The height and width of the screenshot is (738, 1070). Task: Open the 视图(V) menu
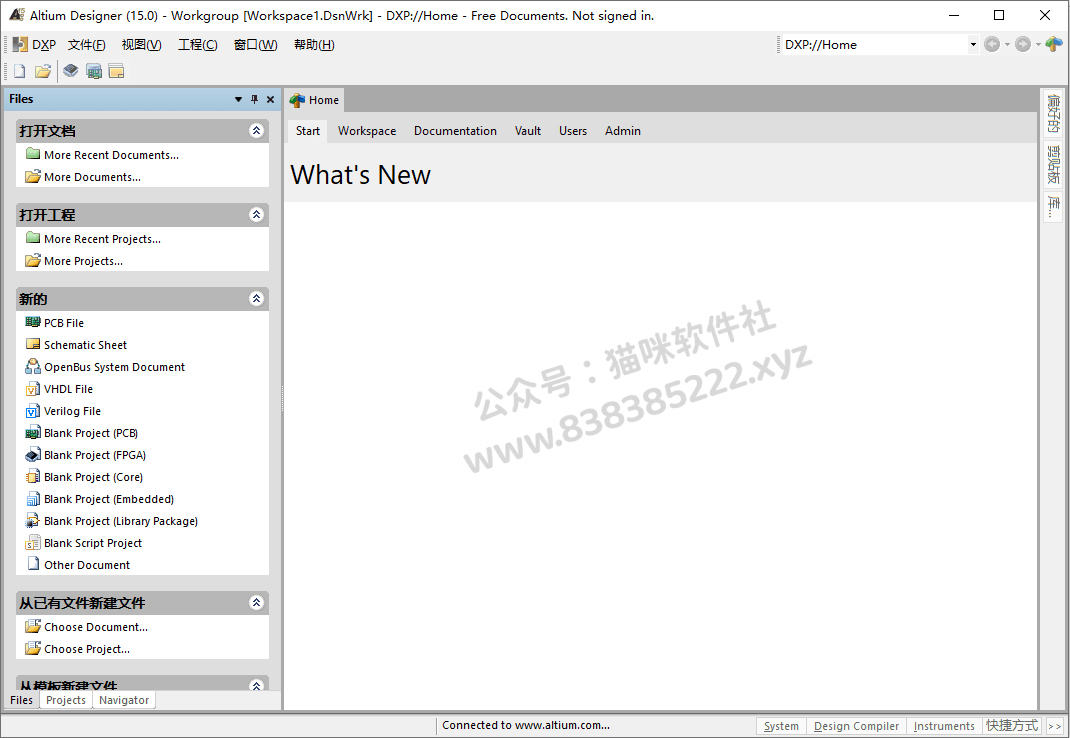coord(141,45)
